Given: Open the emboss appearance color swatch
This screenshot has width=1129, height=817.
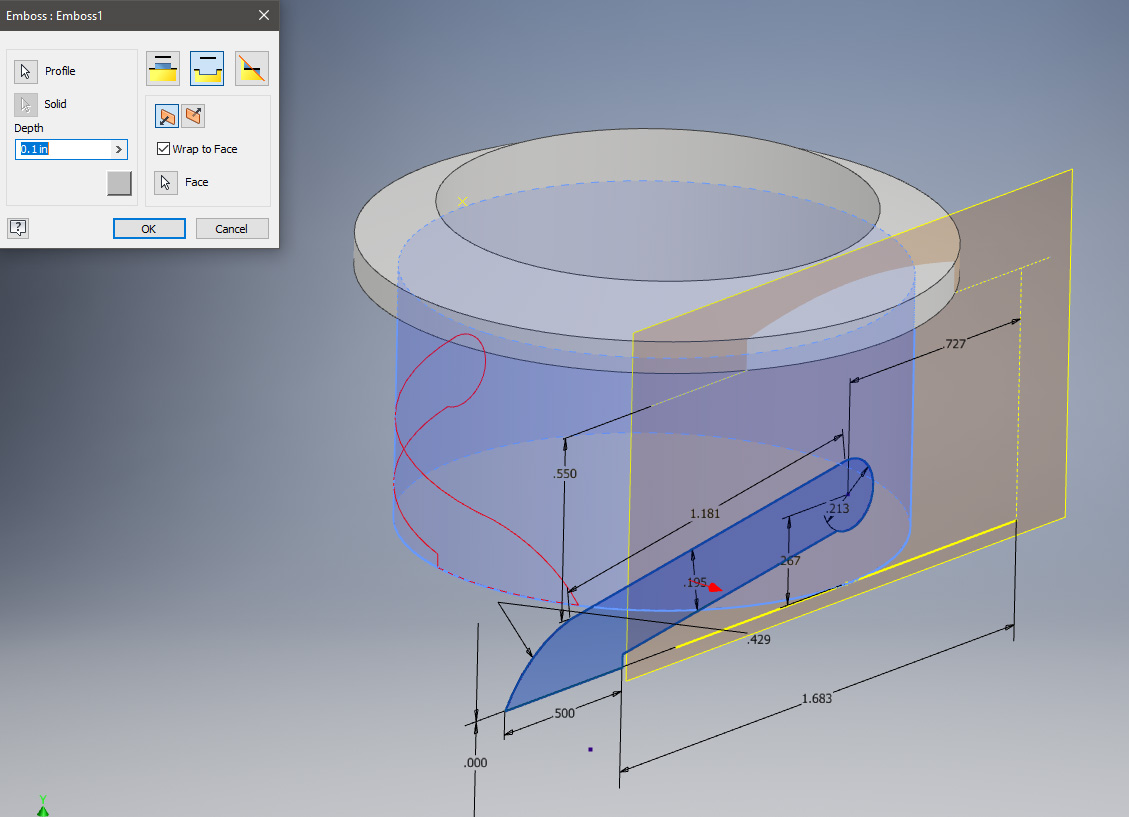Looking at the screenshot, I should 119,183.
